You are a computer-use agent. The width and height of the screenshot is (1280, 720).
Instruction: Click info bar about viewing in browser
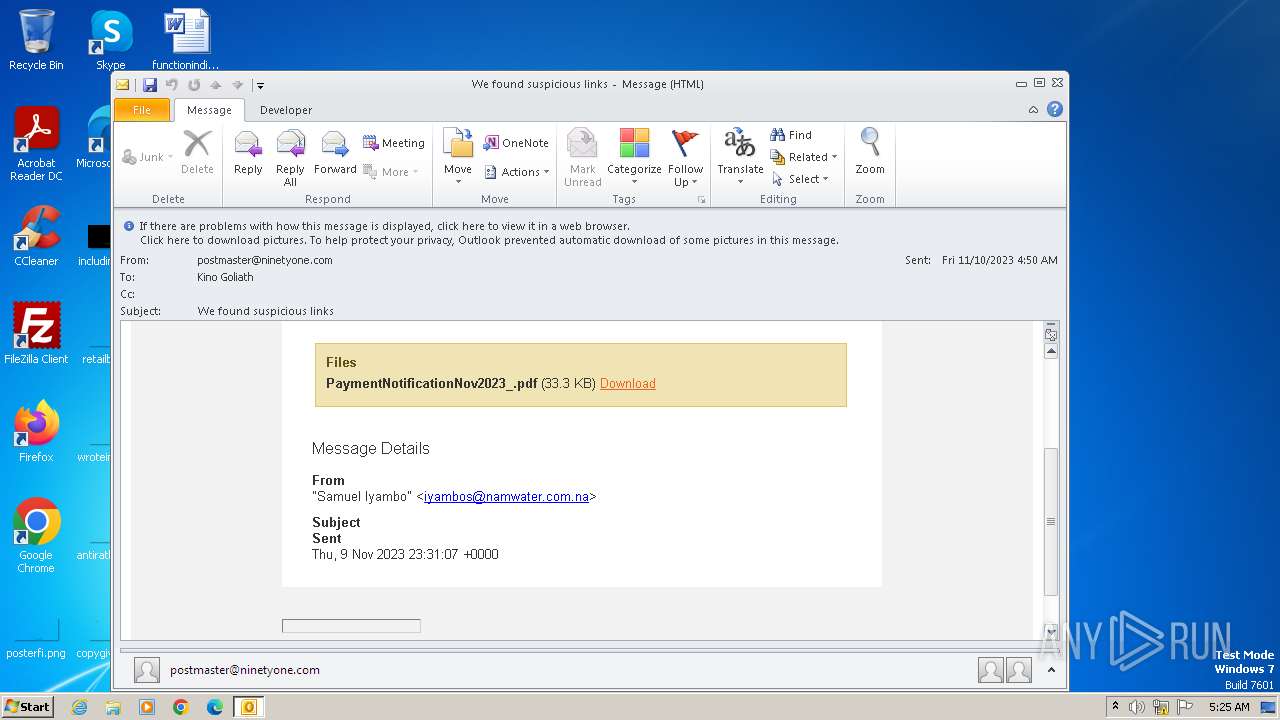click(x=384, y=226)
